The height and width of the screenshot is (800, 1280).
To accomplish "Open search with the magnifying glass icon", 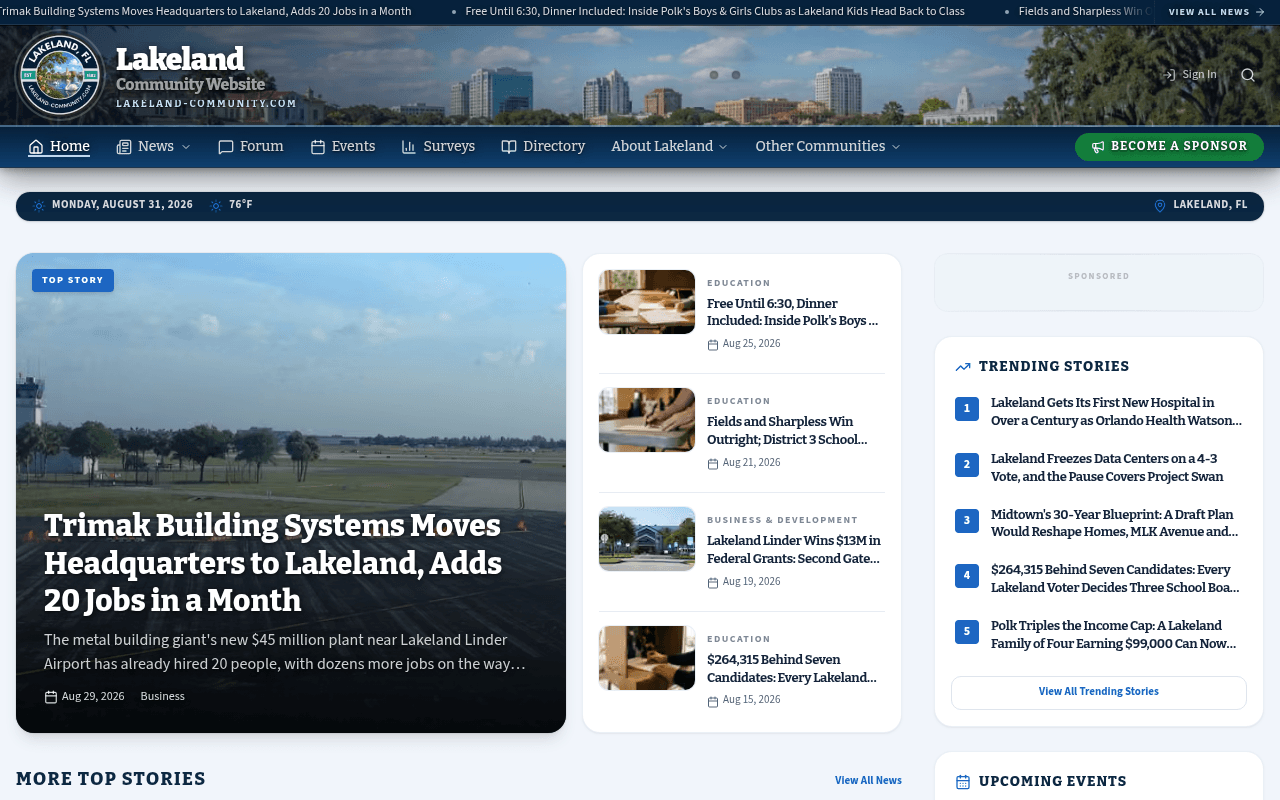I will point(1248,75).
